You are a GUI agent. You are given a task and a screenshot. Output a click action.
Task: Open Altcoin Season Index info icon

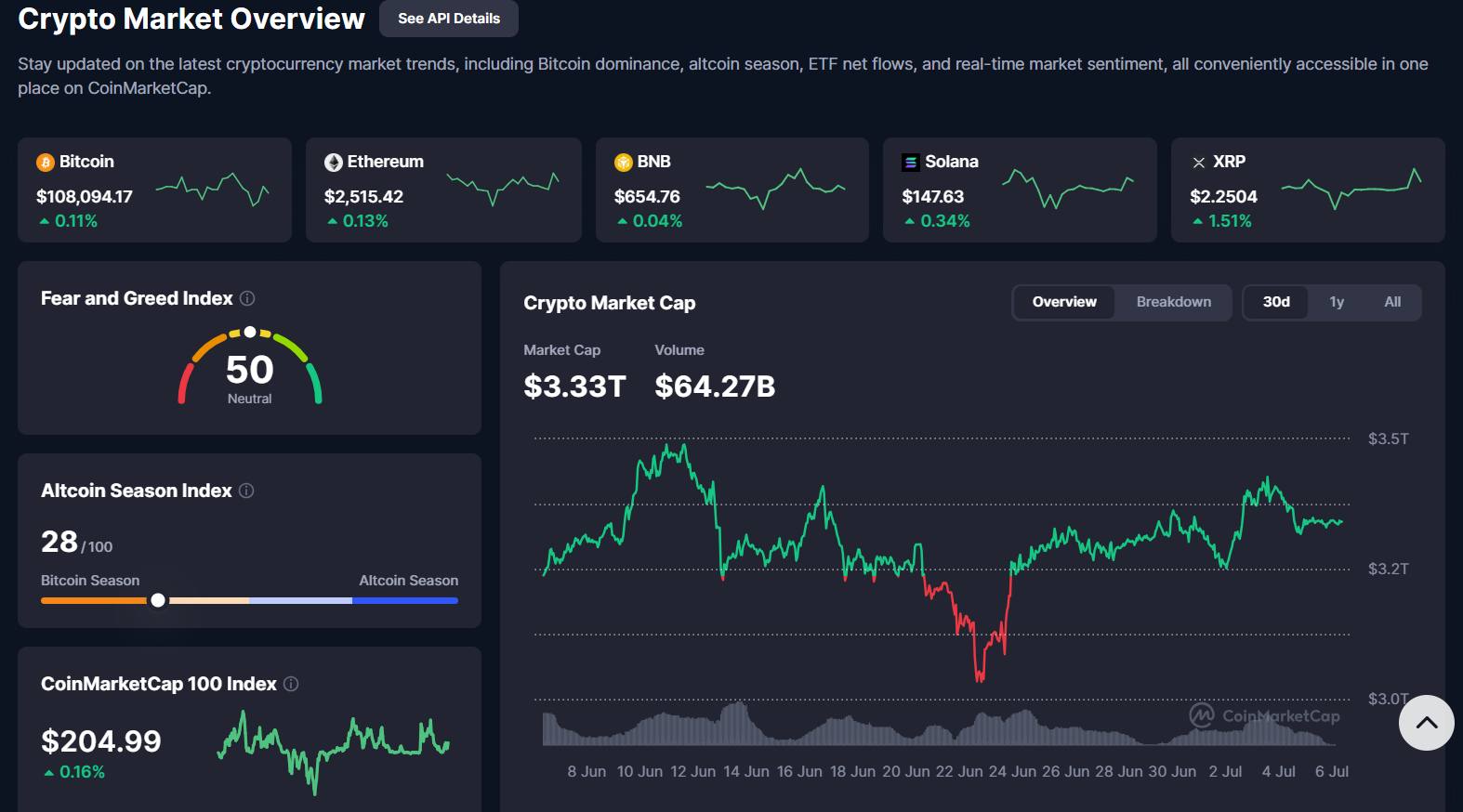(x=246, y=491)
